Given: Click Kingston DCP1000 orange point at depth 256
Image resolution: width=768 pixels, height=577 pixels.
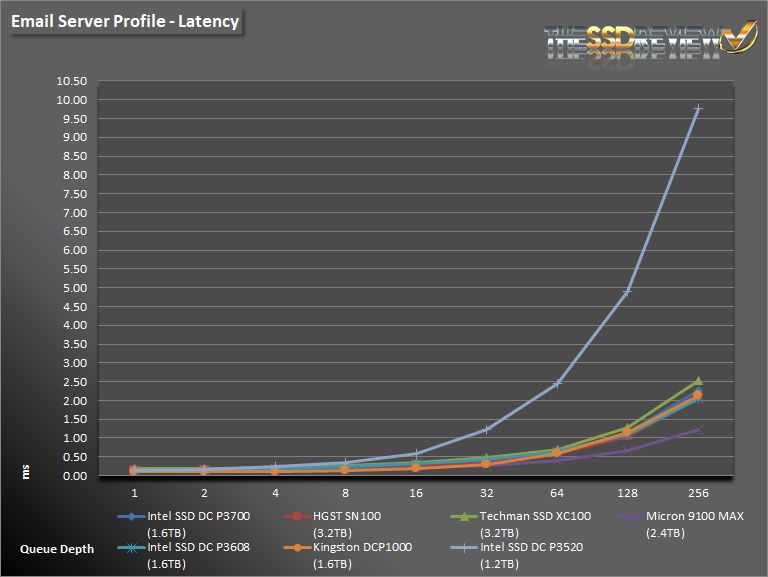Looking at the screenshot, I should (x=697, y=395).
